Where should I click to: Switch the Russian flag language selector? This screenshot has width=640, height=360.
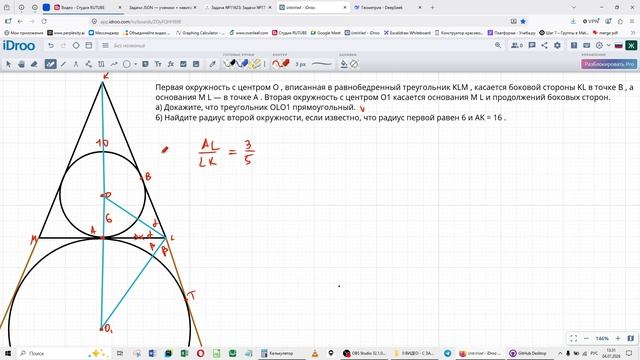coord(618,45)
